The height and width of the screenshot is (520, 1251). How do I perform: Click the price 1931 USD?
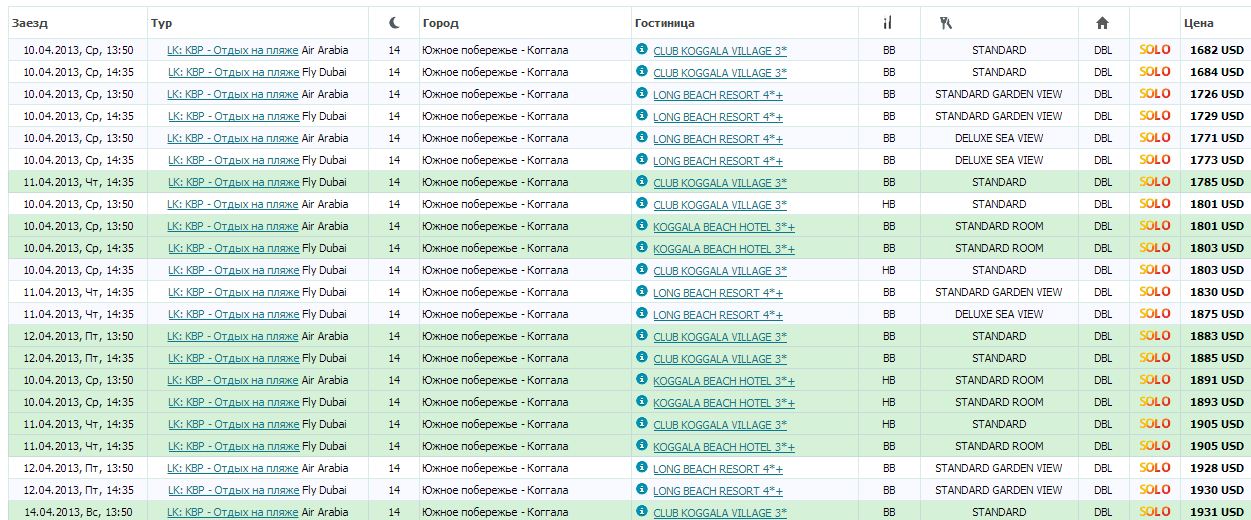point(1217,512)
